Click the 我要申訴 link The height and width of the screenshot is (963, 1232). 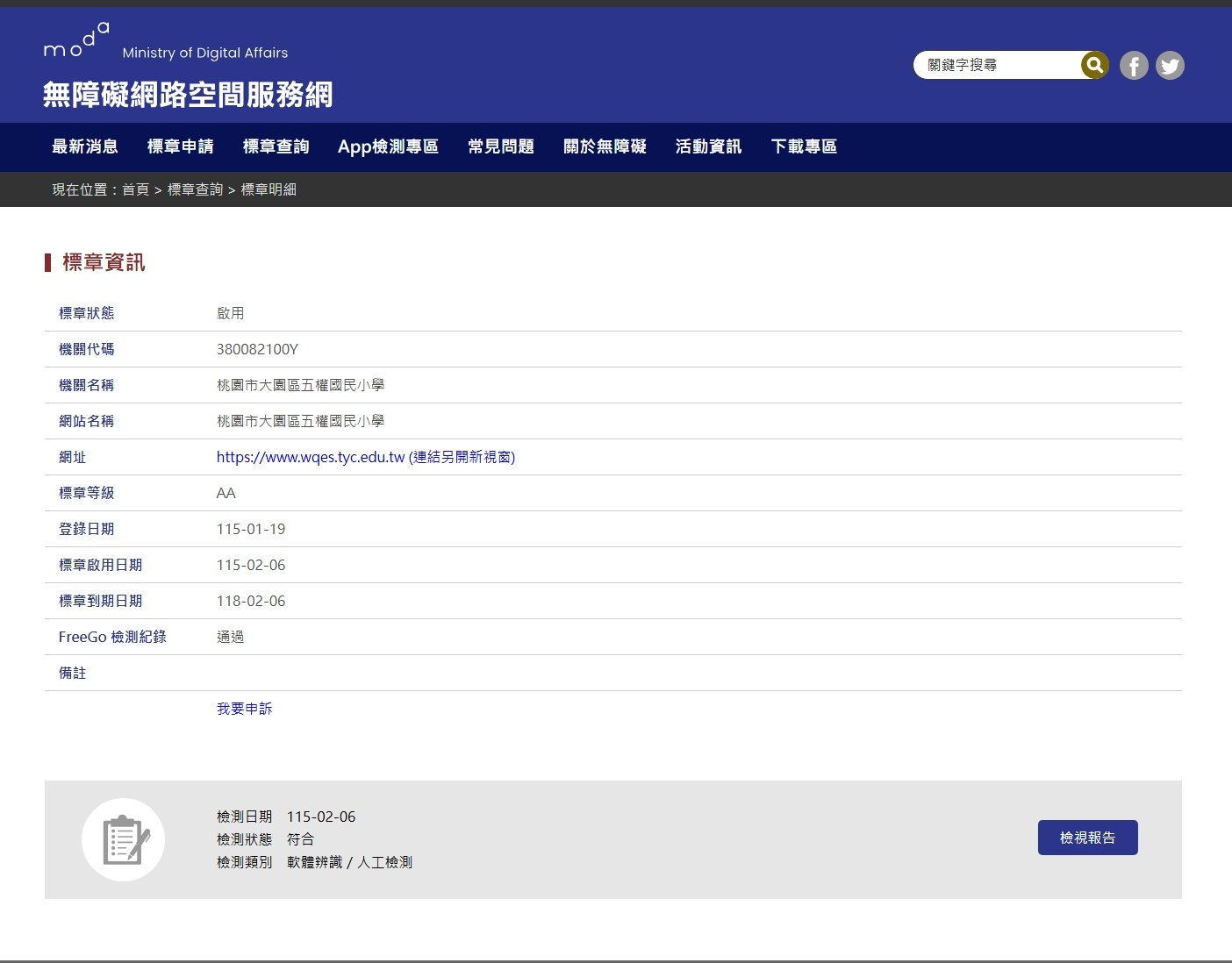click(244, 709)
